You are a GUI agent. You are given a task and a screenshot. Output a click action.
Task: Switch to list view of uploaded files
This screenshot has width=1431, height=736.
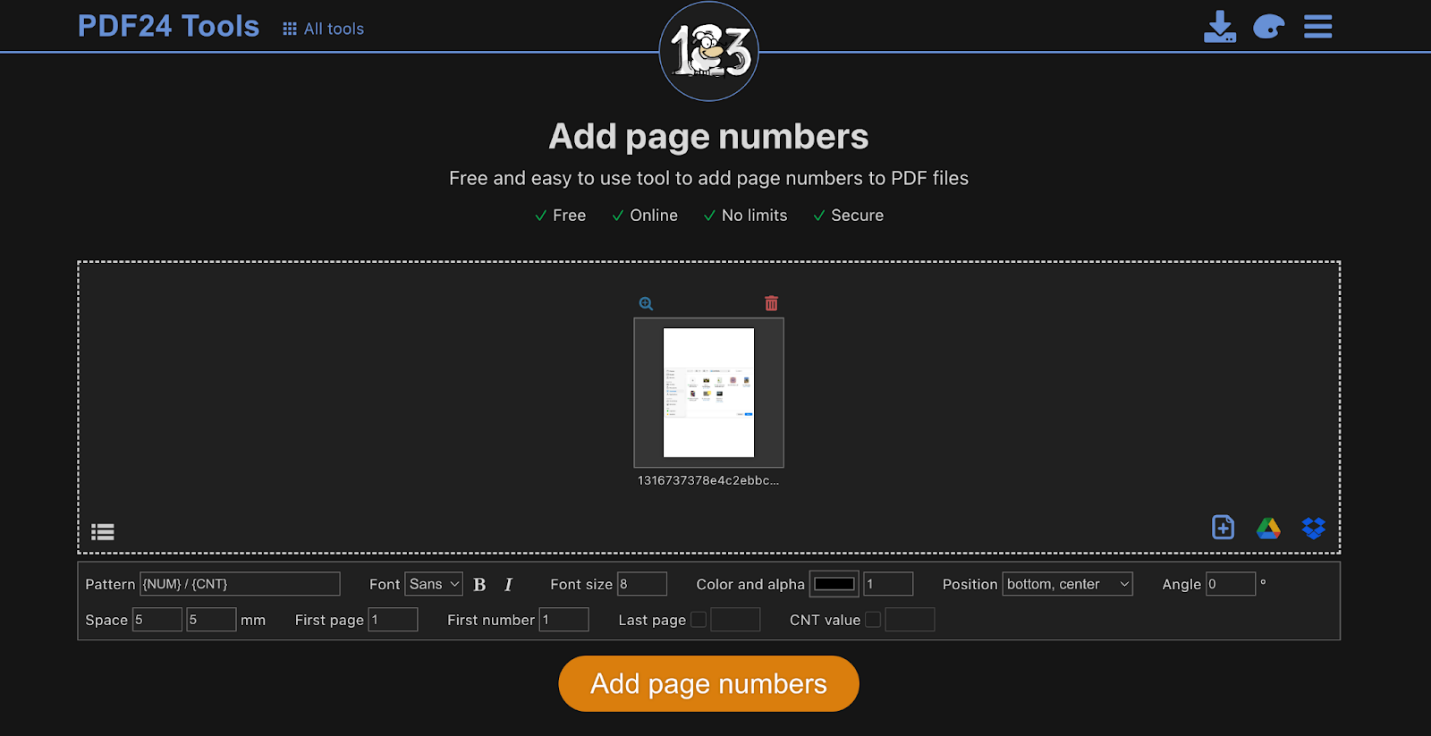[103, 531]
